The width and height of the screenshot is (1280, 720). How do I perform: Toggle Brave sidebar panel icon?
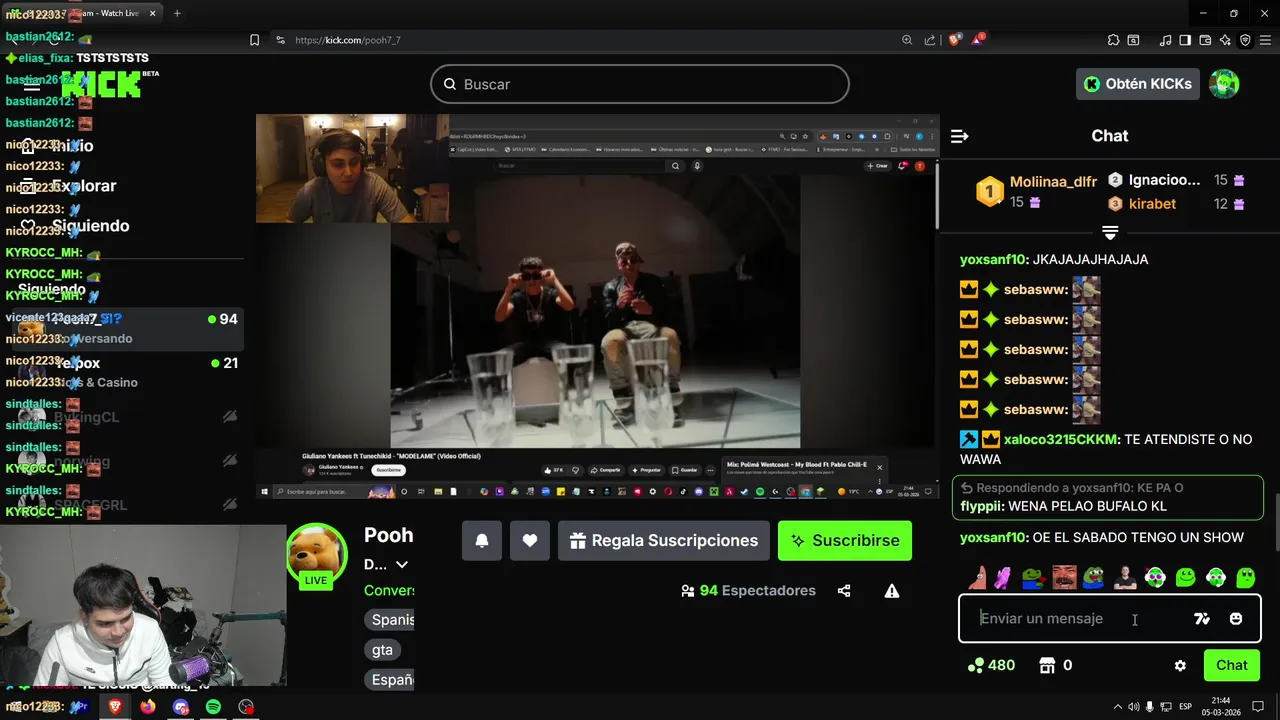coord(1184,40)
